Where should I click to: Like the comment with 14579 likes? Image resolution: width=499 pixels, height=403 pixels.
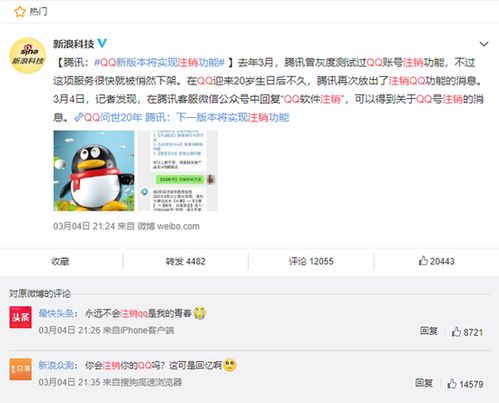pos(465,384)
